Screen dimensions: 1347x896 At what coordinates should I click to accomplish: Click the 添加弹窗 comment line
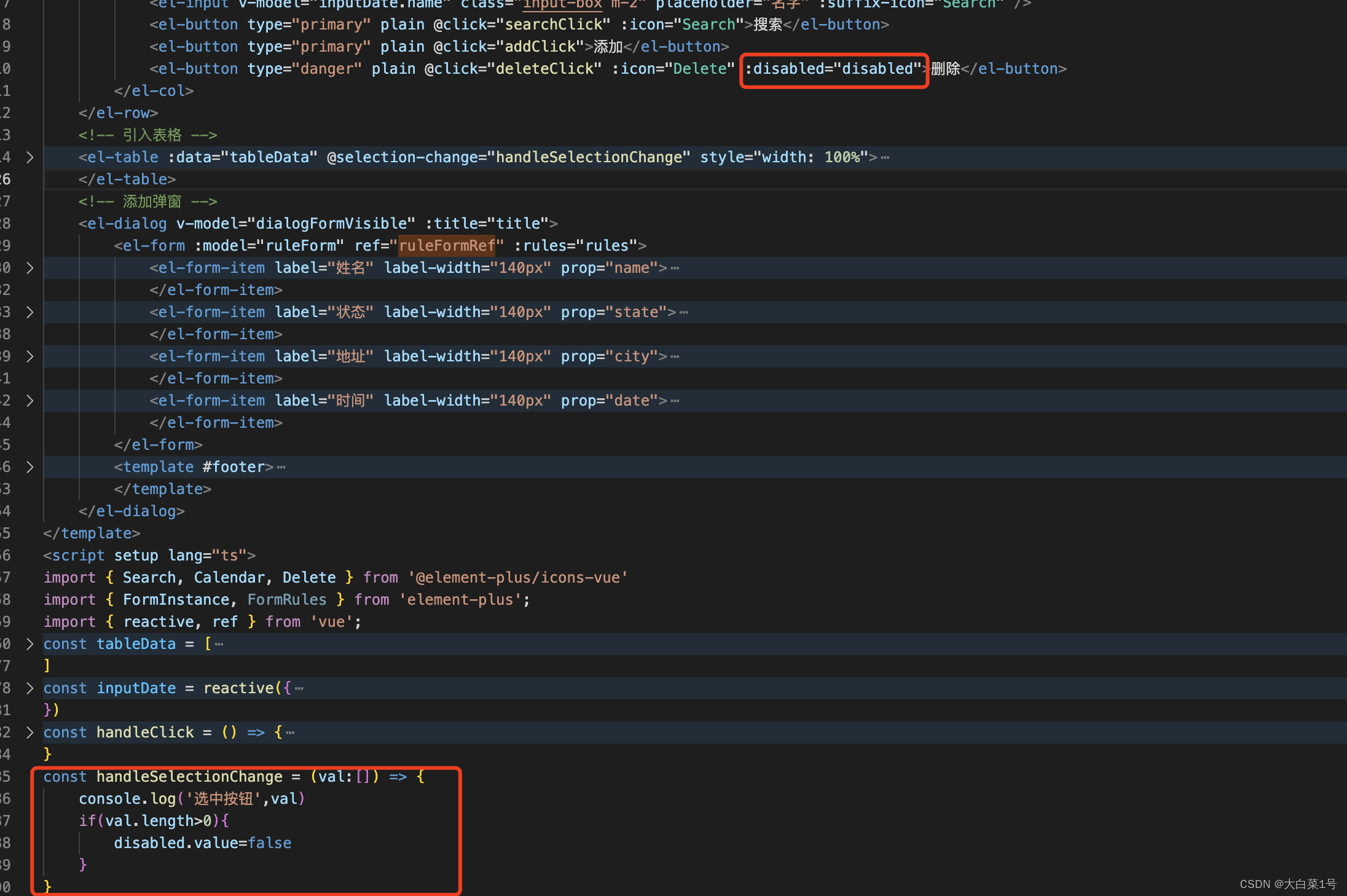[147, 202]
